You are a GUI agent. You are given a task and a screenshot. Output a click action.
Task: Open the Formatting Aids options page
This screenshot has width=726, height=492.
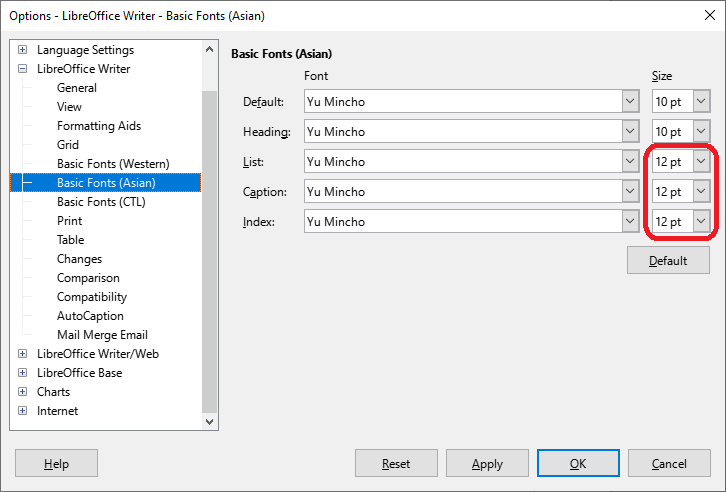coord(99,126)
